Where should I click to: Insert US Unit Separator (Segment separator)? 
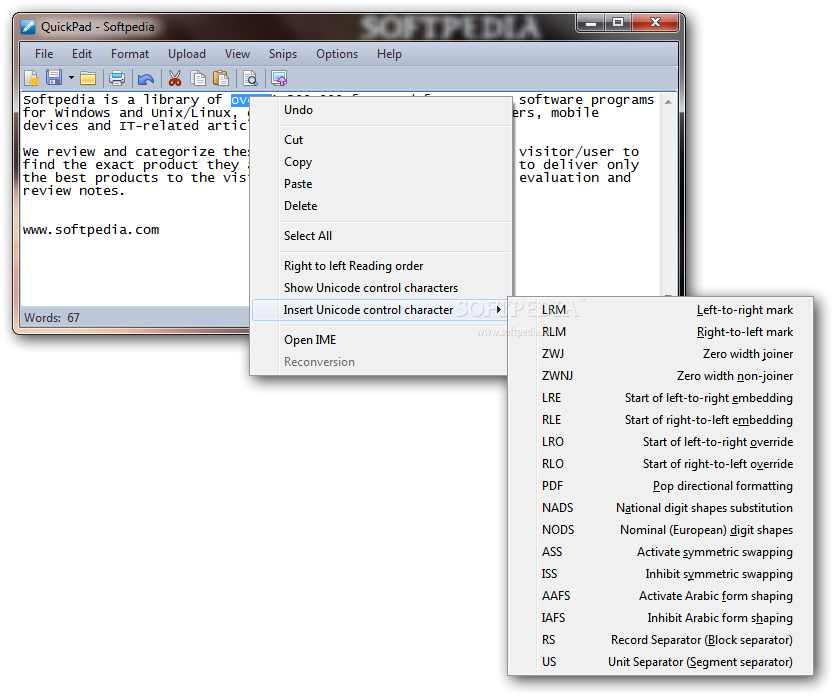(x=660, y=662)
